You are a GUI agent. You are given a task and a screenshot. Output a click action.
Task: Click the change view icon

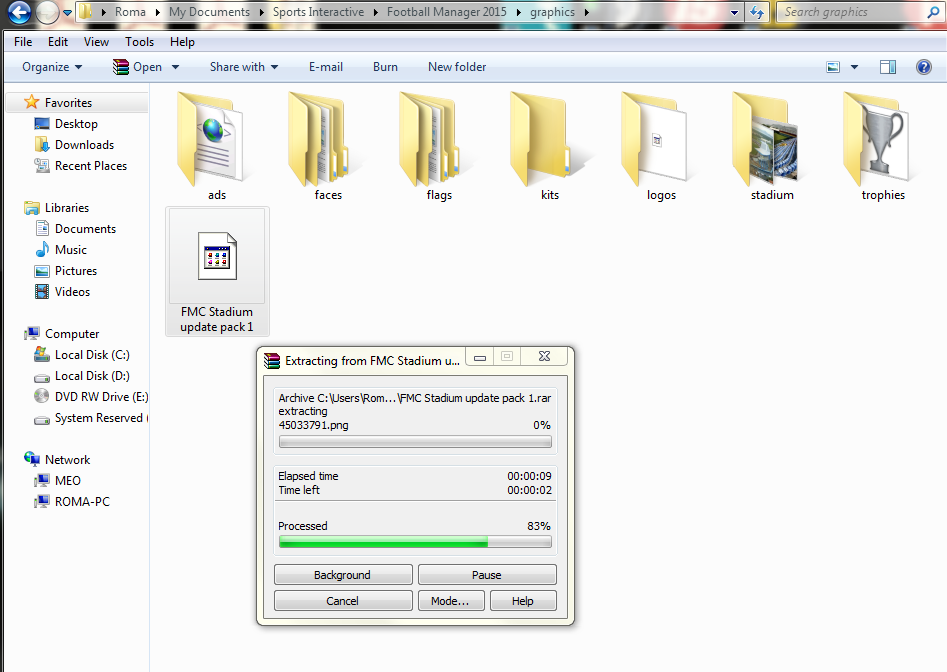coord(833,67)
